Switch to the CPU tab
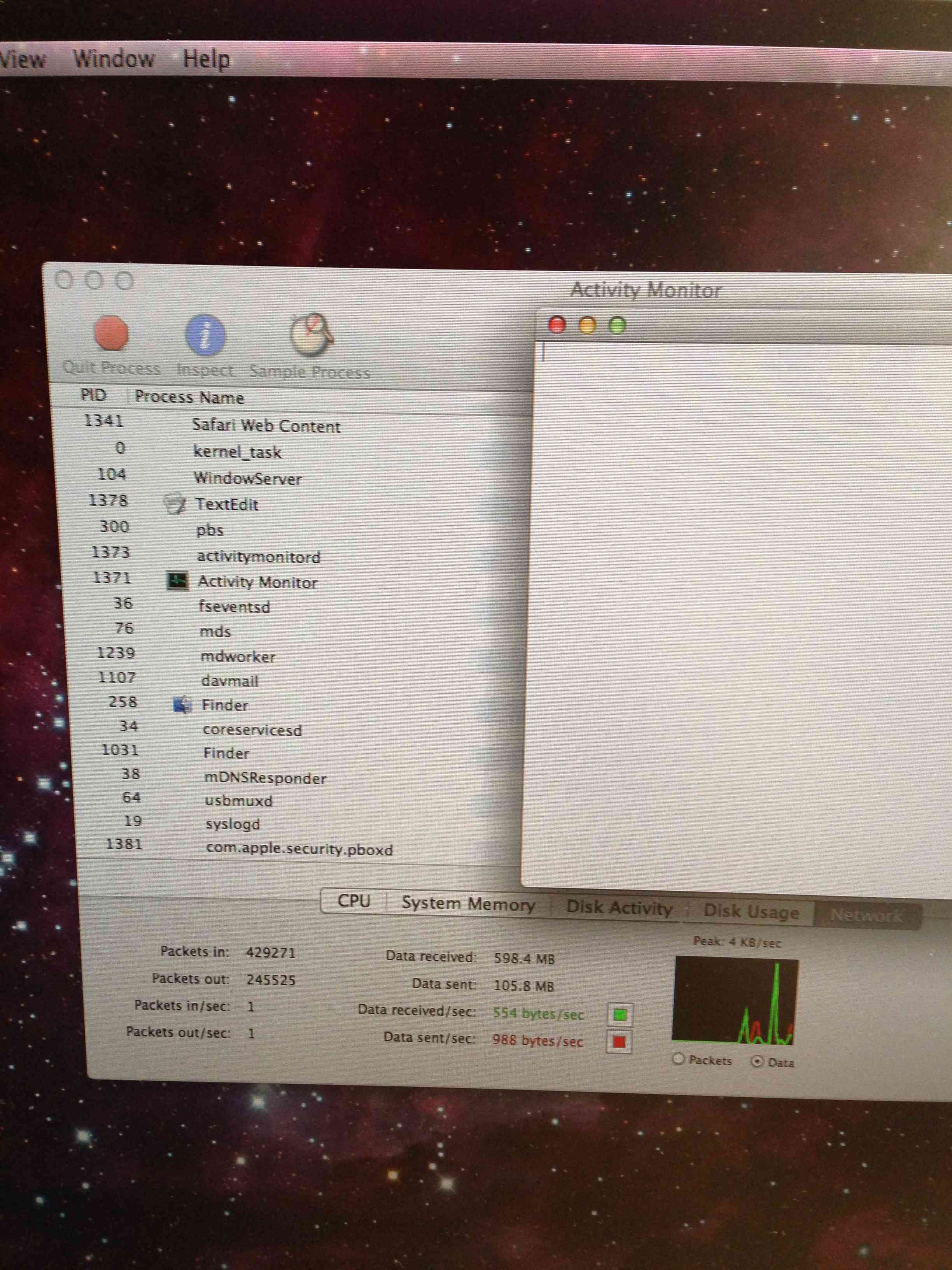Viewport: 952px width, 1270px height. pyautogui.click(x=353, y=901)
